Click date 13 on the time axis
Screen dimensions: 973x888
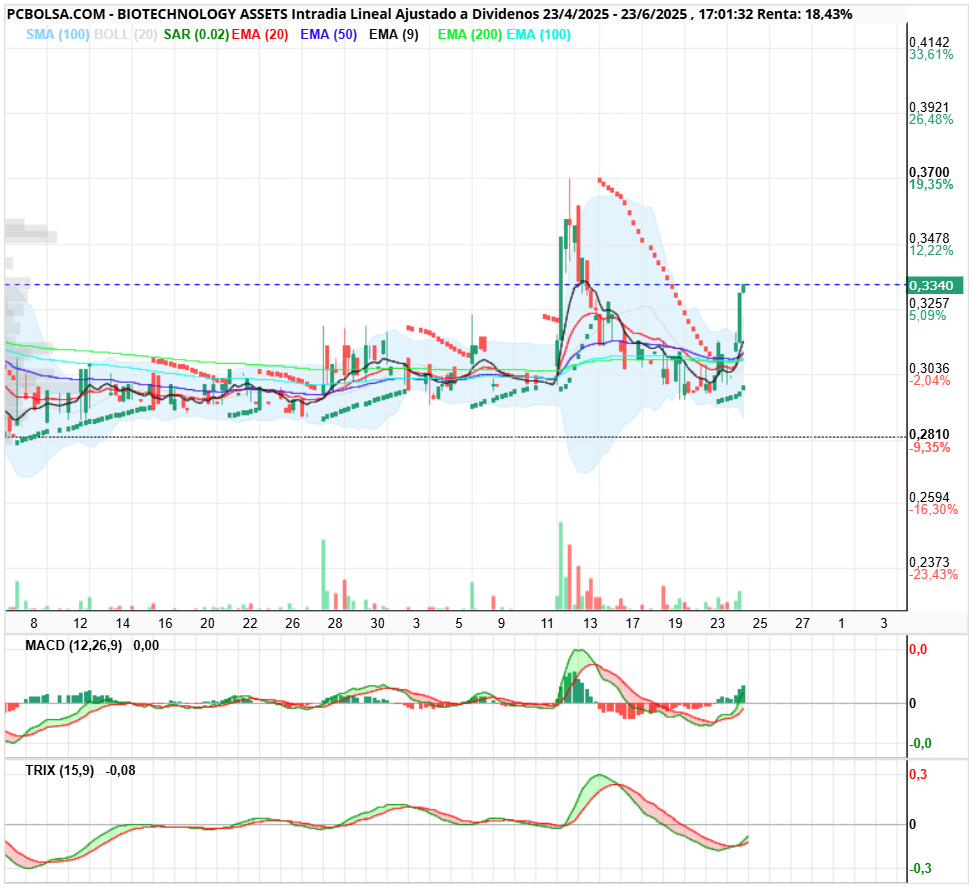[590, 623]
